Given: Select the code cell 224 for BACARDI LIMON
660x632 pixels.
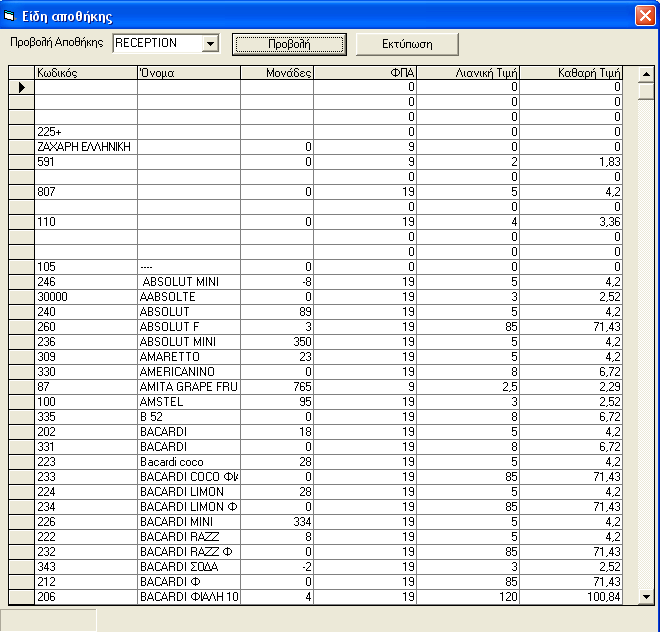Looking at the screenshot, I should point(86,492).
